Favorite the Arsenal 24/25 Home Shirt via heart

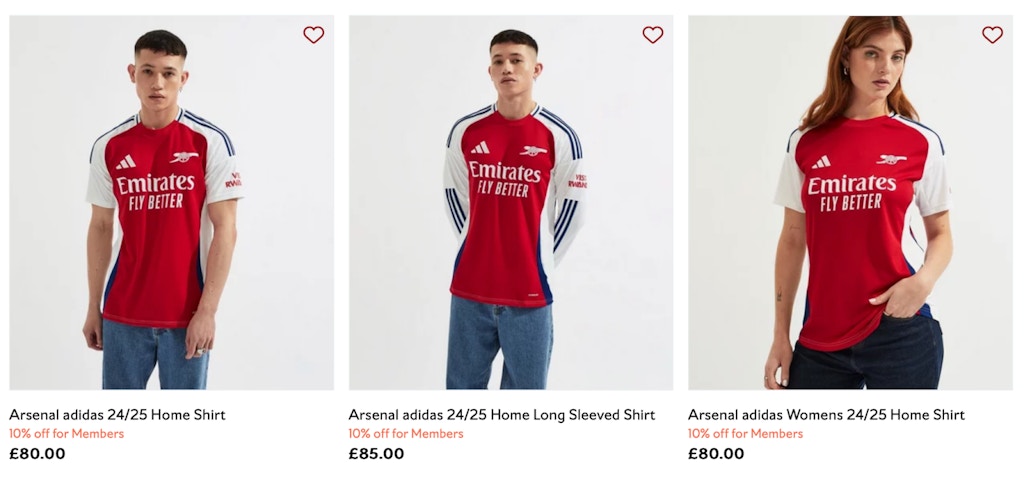coord(314,35)
